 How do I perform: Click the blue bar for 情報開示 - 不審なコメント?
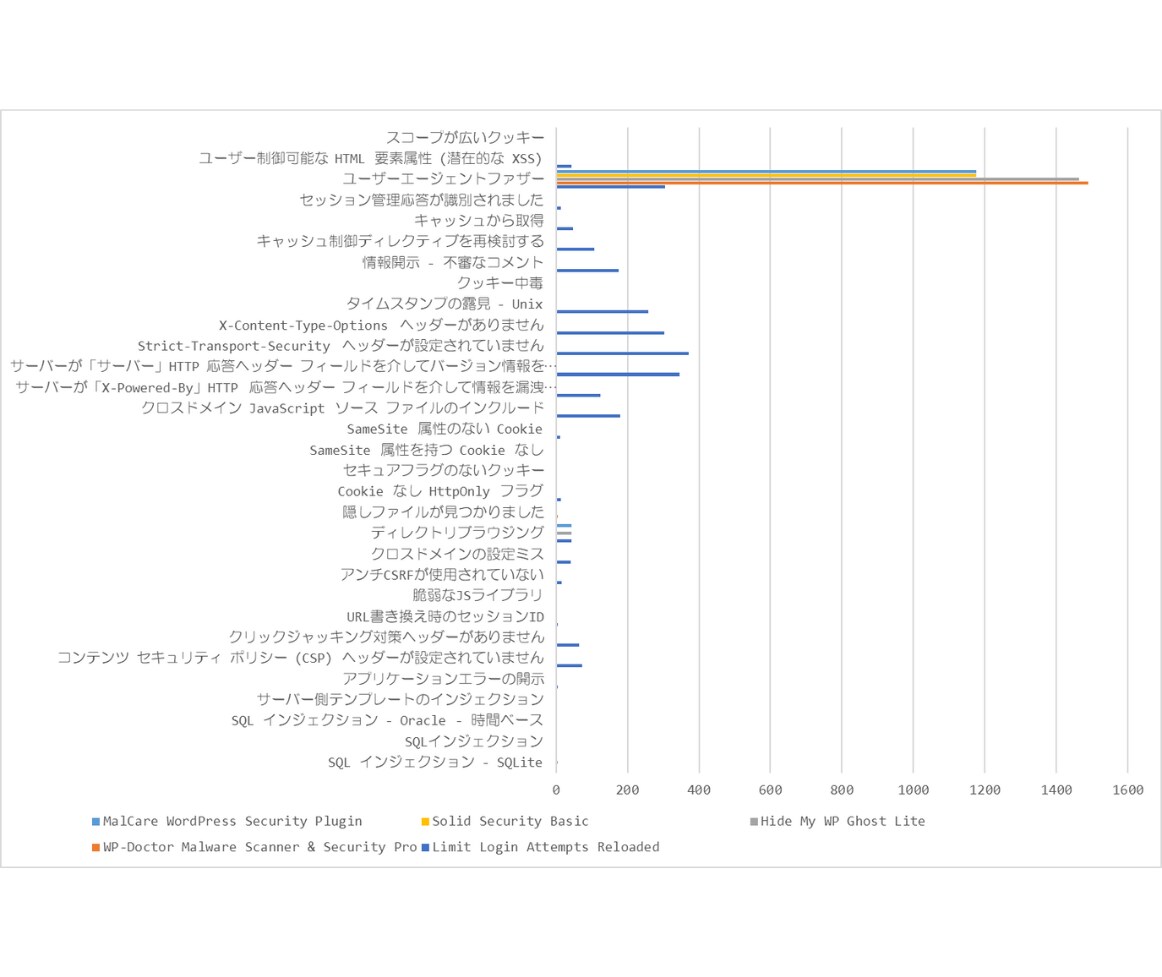588,271
